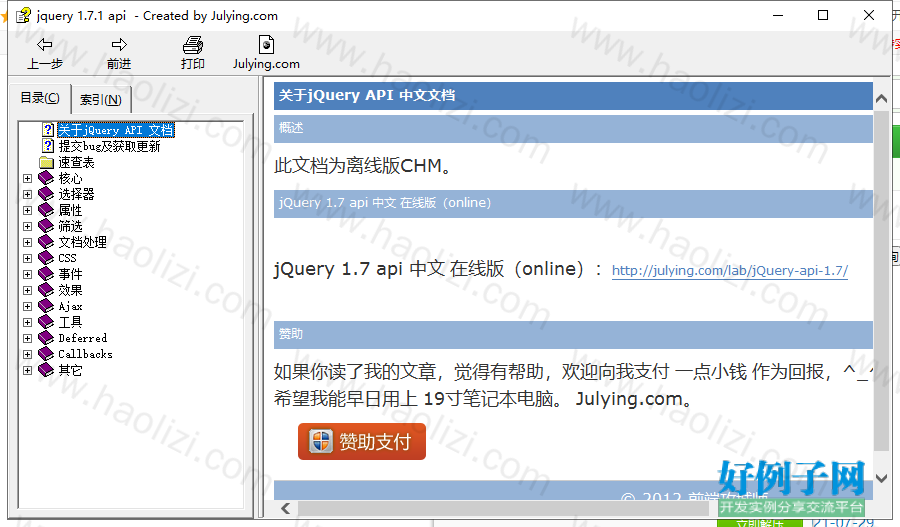Expand the 工具 tree node
The width and height of the screenshot is (900, 527).
(28, 323)
